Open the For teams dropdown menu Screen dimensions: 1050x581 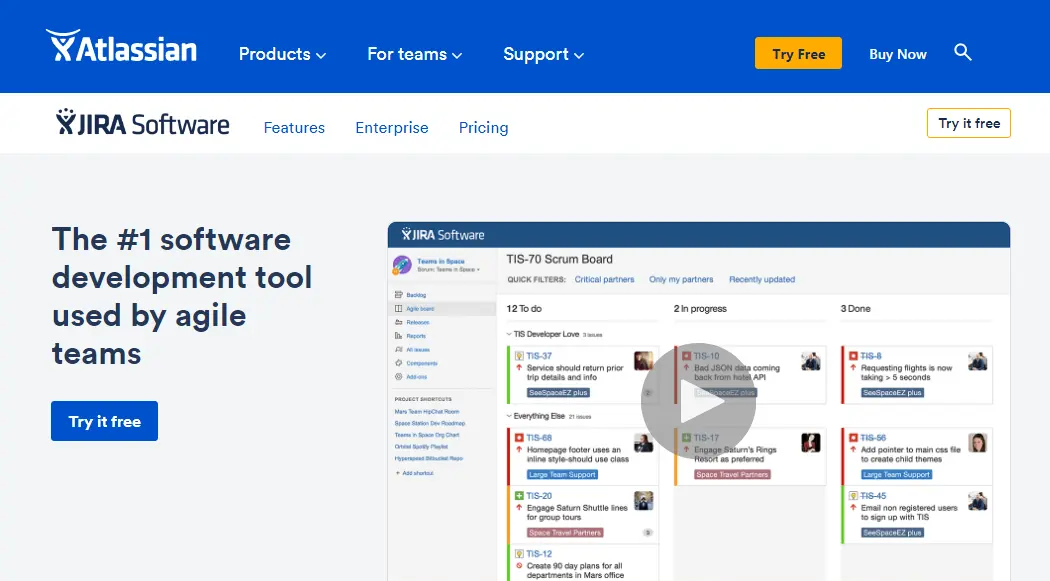415,54
